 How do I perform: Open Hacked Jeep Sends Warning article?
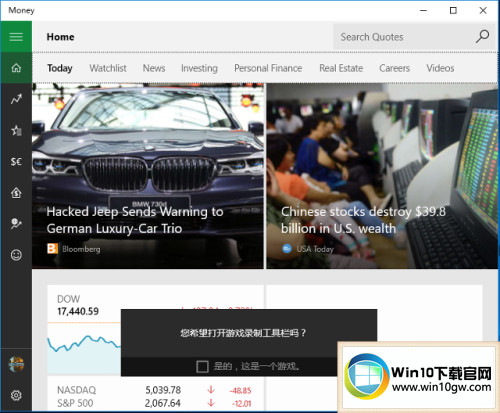pyautogui.click(x=135, y=220)
